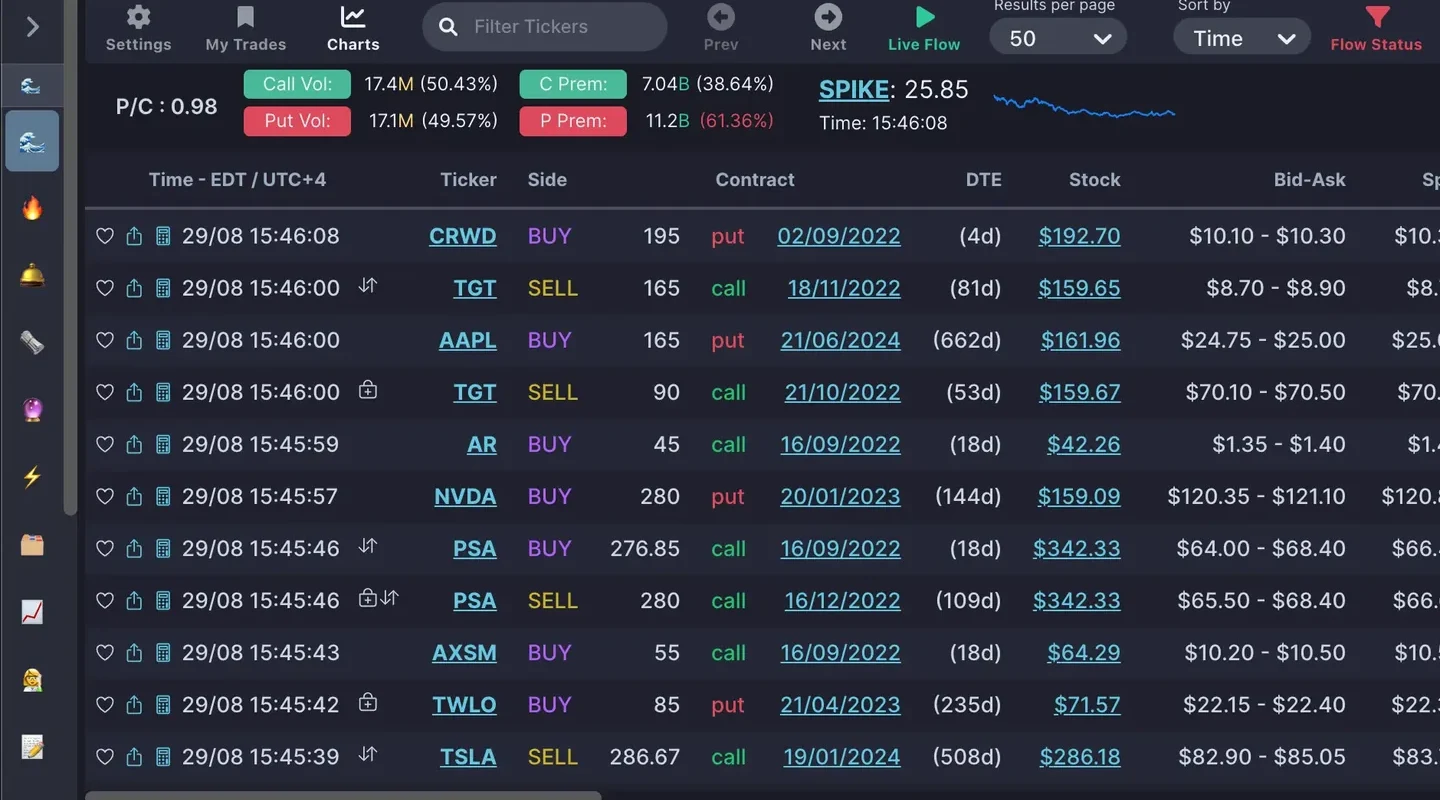Toggle the Call Vol filter
The height and width of the screenshot is (800, 1440).
[297, 84]
